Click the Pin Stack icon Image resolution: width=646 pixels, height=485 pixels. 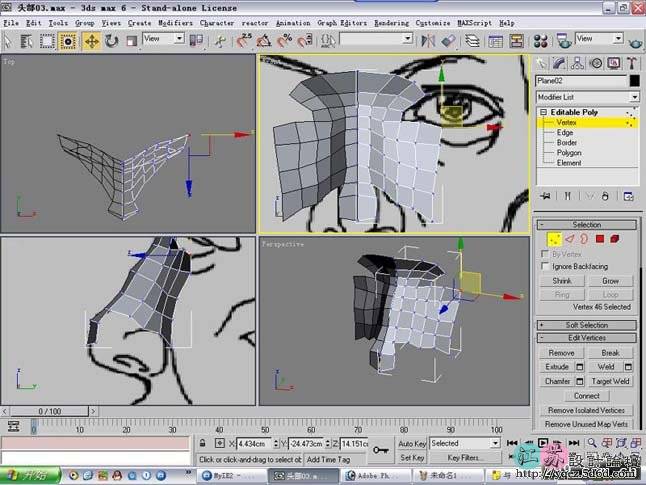point(545,196)
